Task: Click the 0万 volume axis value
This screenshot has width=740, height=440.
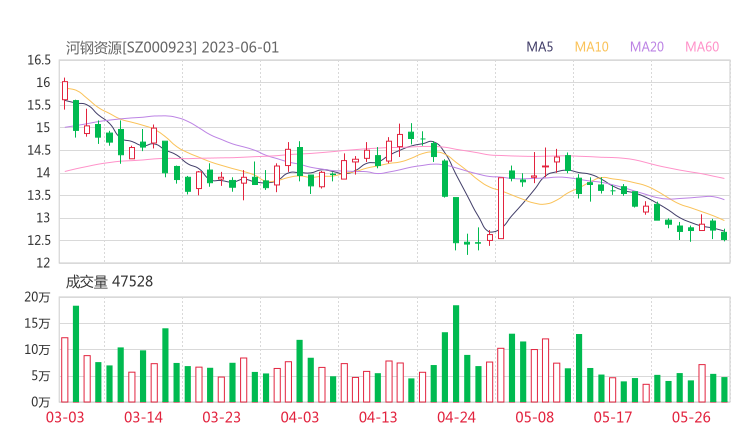Action: (40, 402)
